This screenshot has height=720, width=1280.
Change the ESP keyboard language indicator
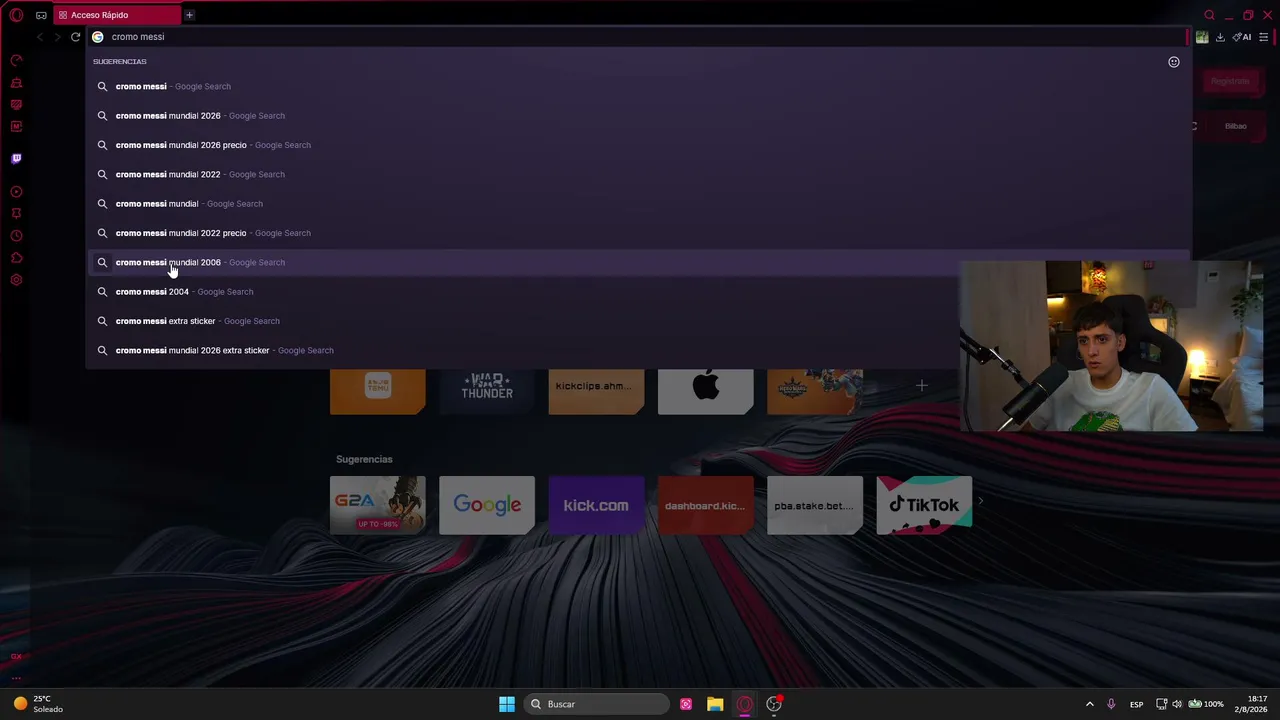[1136, 704]
